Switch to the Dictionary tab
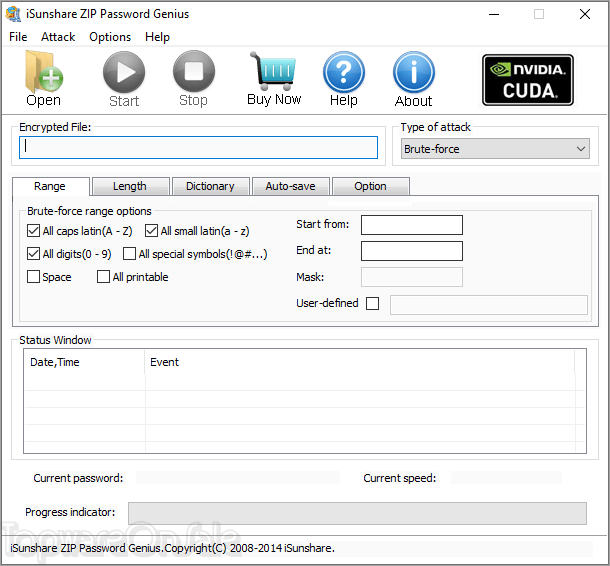 click(210, 186)
